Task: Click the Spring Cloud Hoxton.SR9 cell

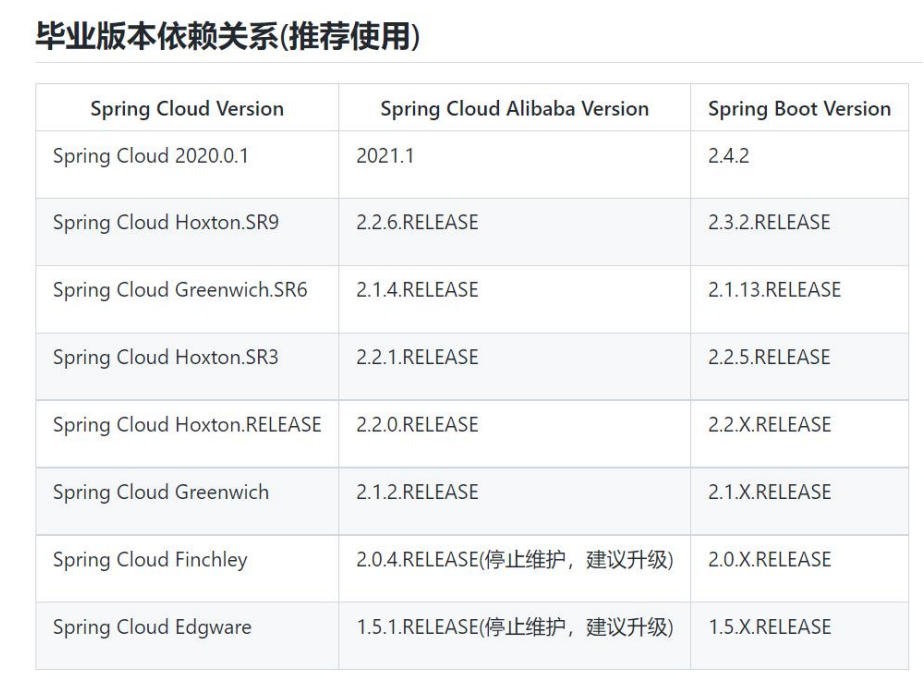Action: pos(166,223)
